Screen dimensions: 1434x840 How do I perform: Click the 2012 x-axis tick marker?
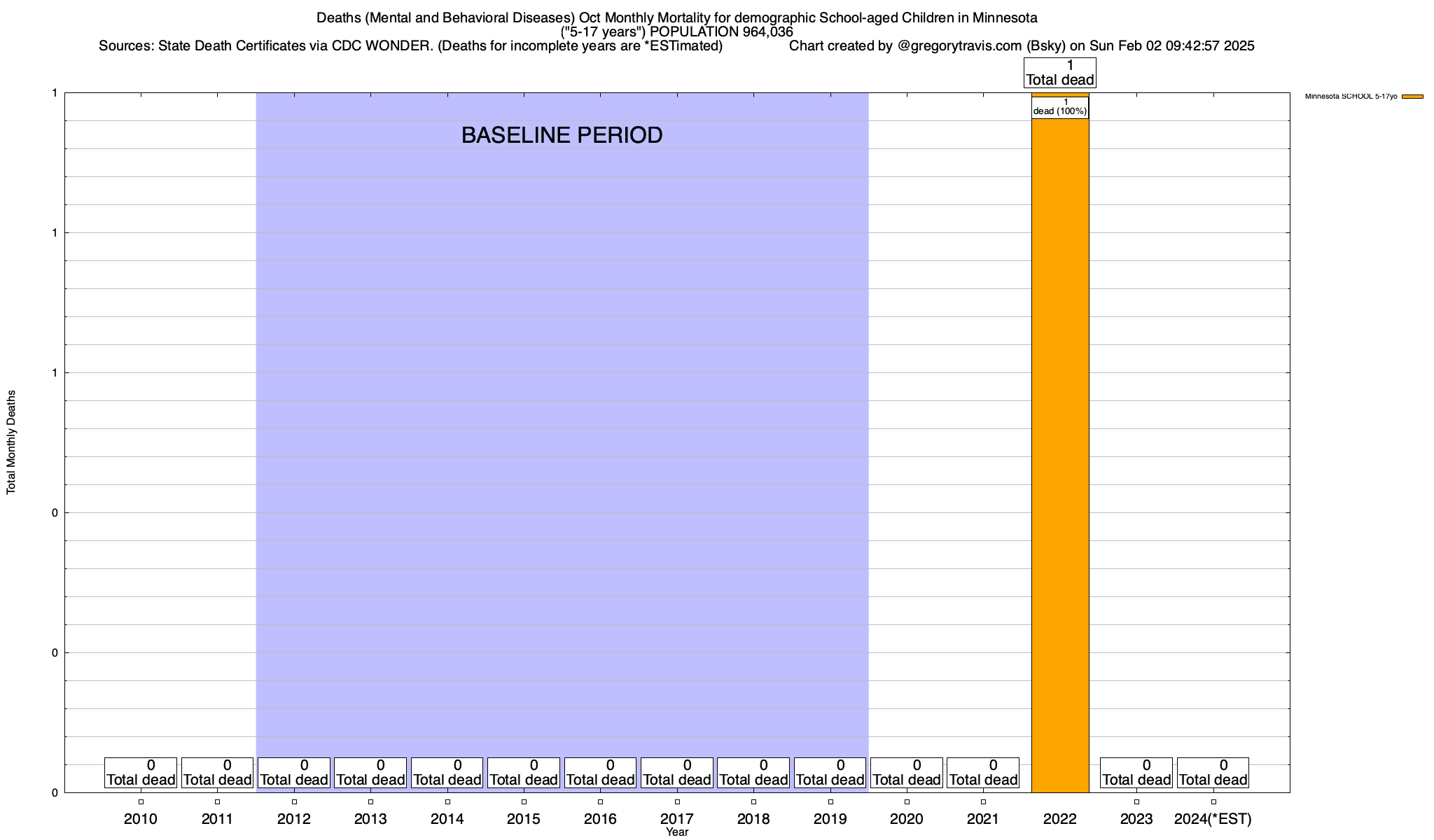tap(294, 802)
